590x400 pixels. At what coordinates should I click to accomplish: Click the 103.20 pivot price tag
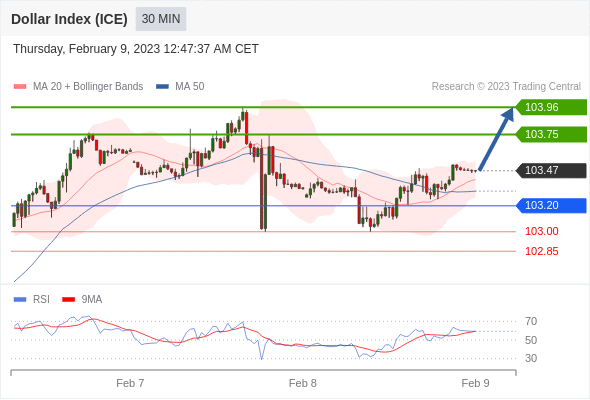[x=551, y=205]
